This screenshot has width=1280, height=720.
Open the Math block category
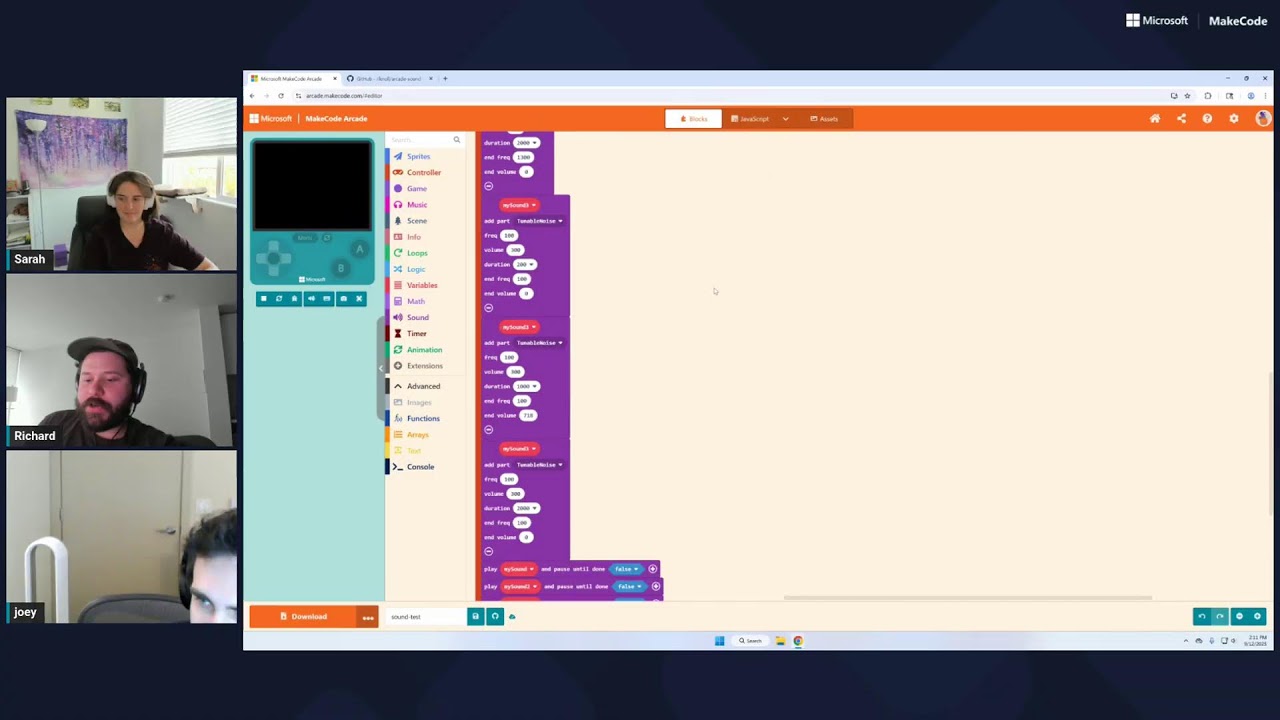coord(415,301)
